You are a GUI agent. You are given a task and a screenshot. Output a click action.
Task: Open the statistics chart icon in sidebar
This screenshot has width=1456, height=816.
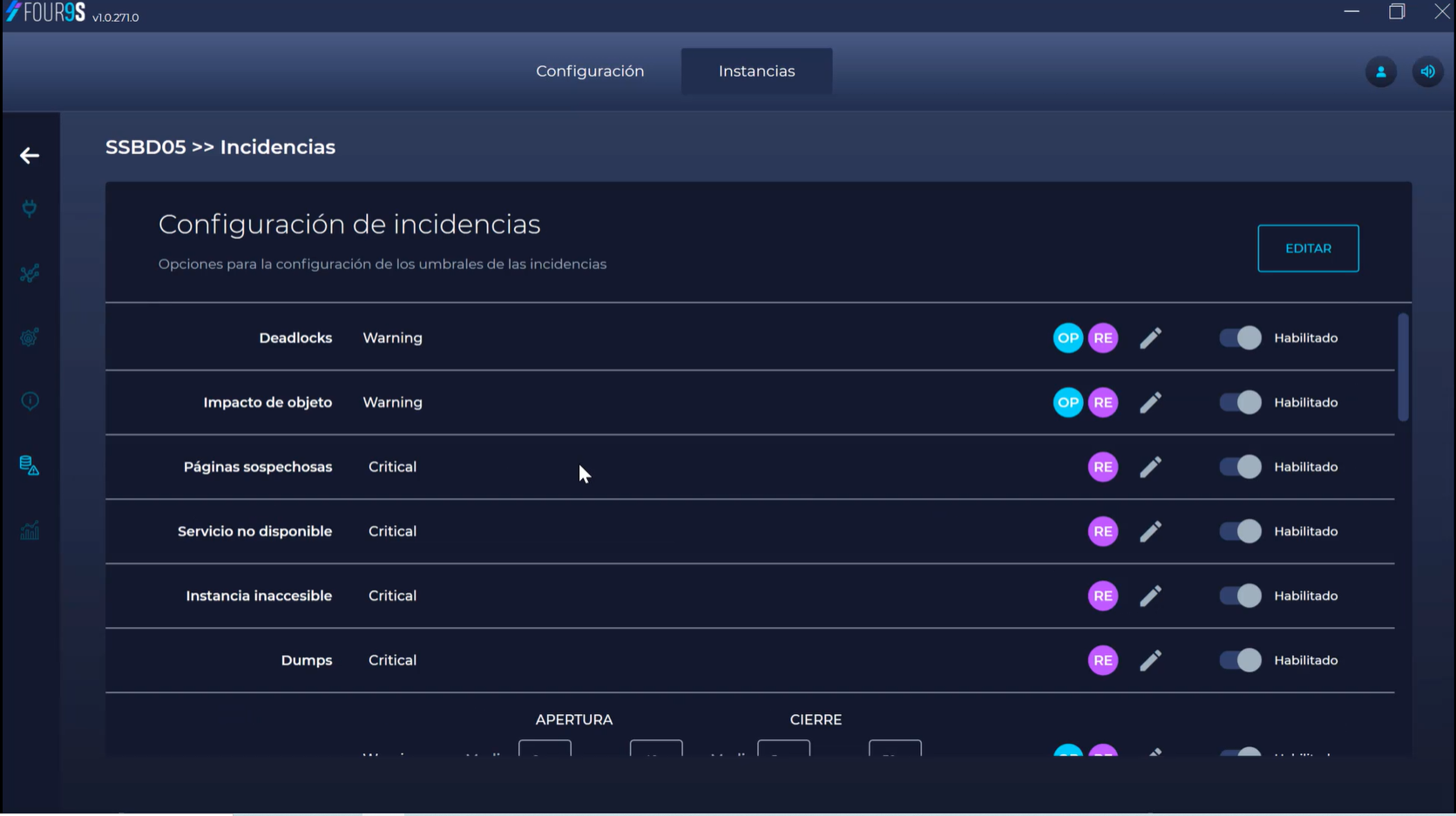29,530
